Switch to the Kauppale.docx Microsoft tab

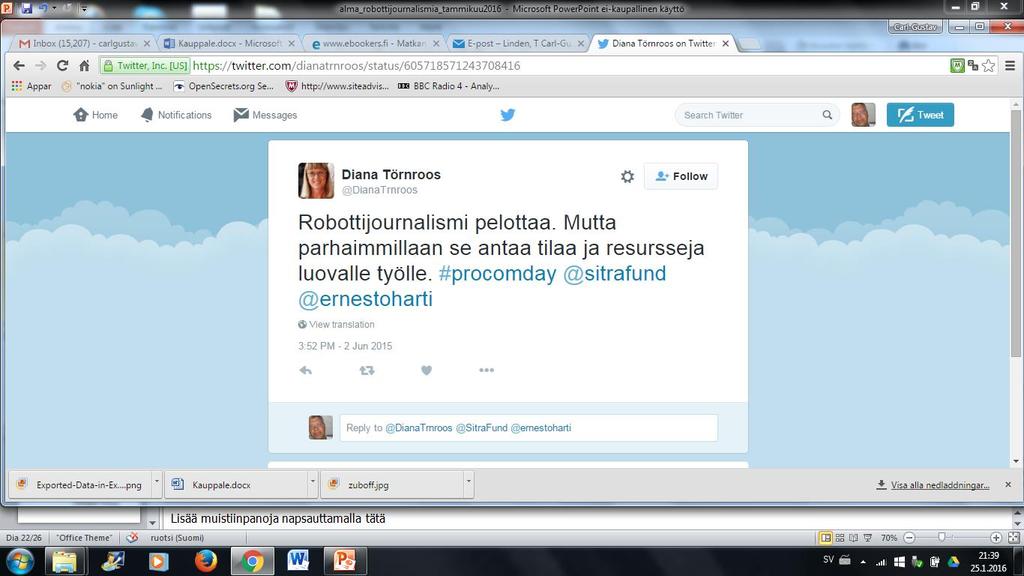(228, 43)
